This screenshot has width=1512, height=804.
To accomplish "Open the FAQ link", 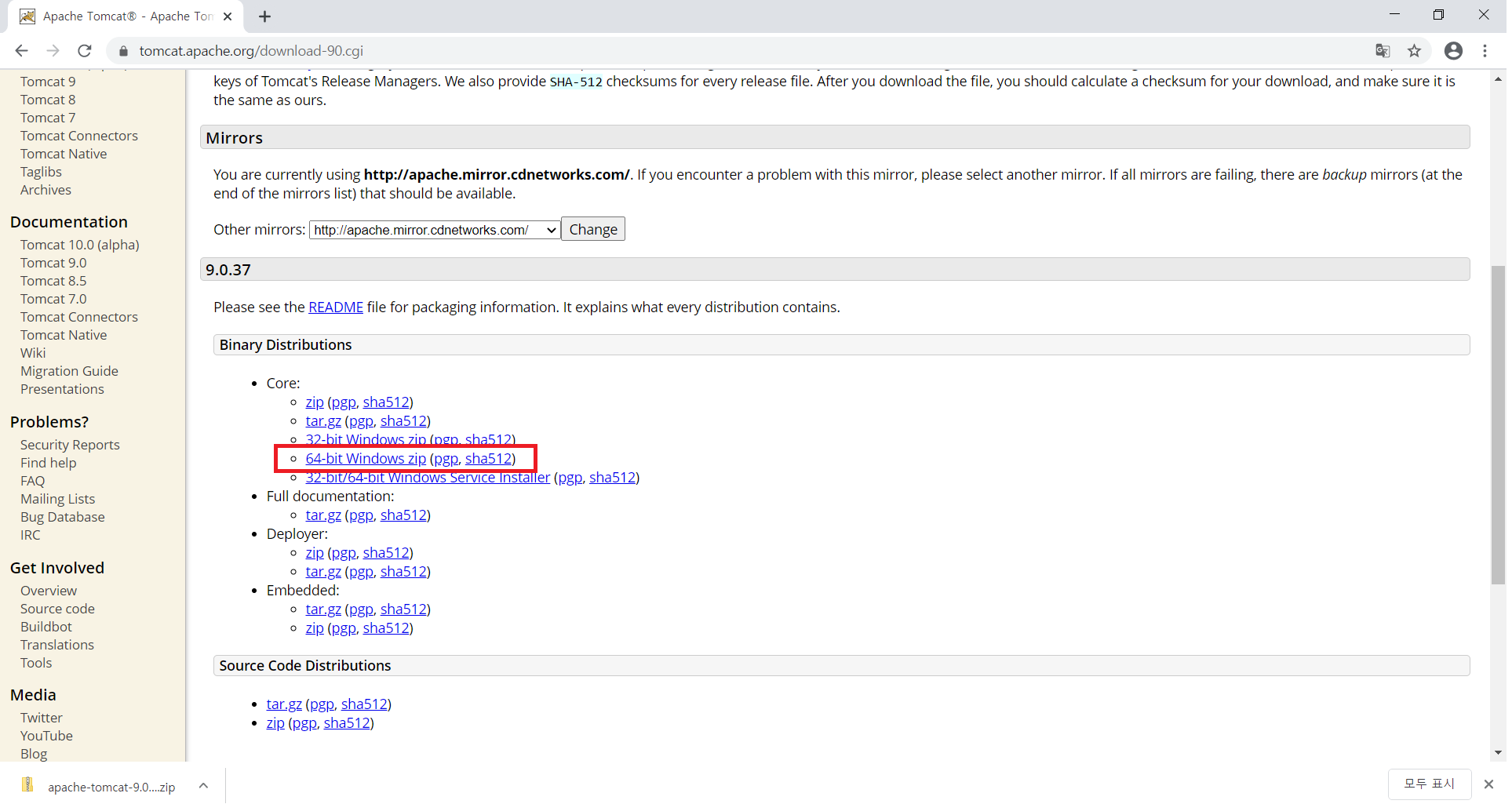I will coord(32,481).
